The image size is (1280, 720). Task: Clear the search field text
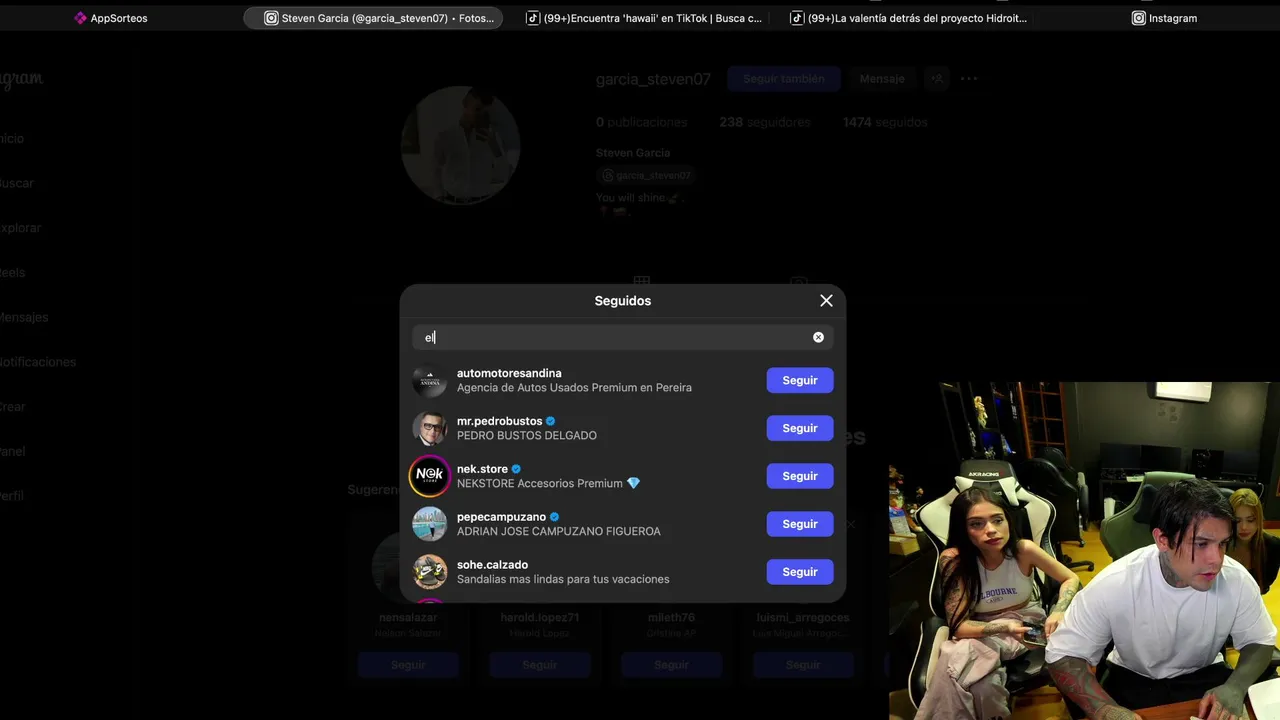point(818,338)
